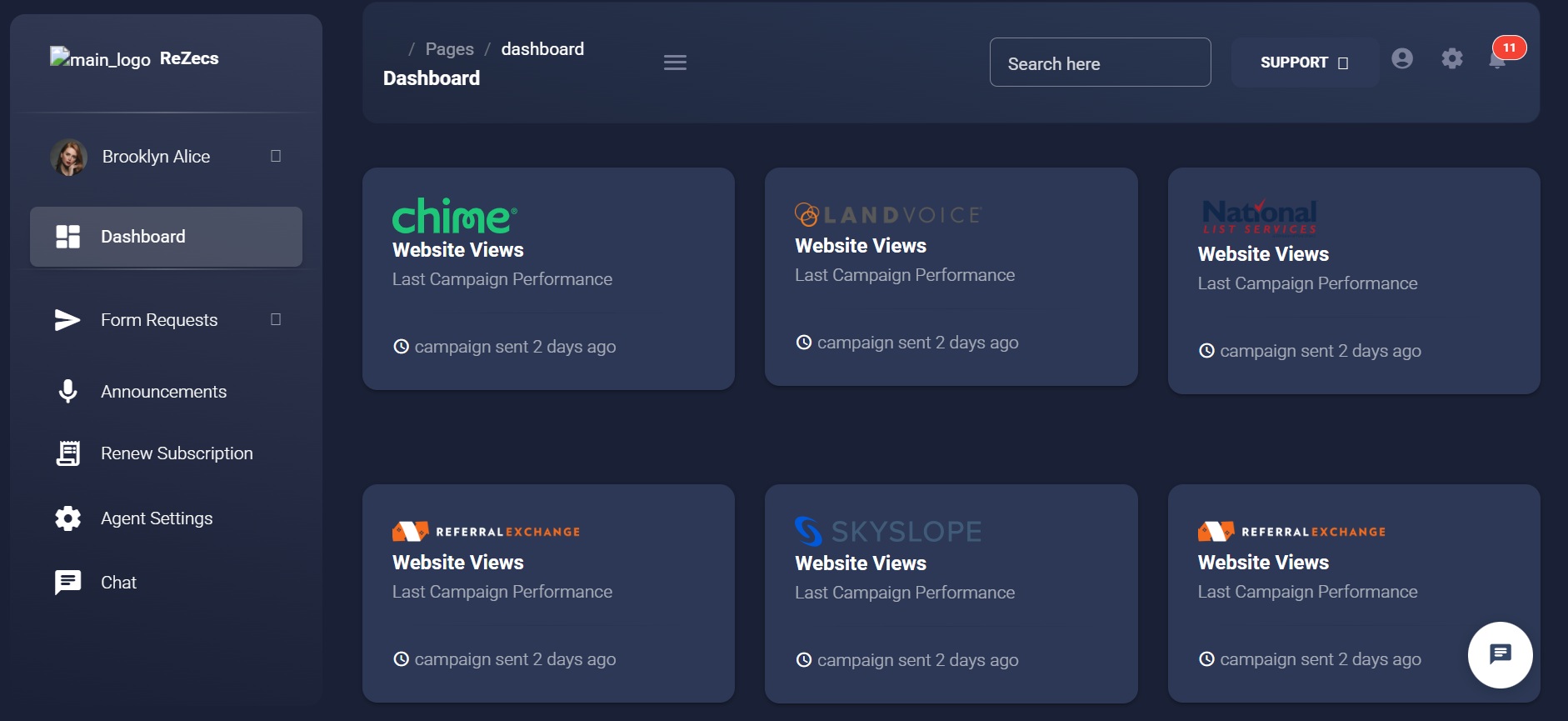Click the Form Requests label
1568x721 pixels.
[x=159, y=320]
